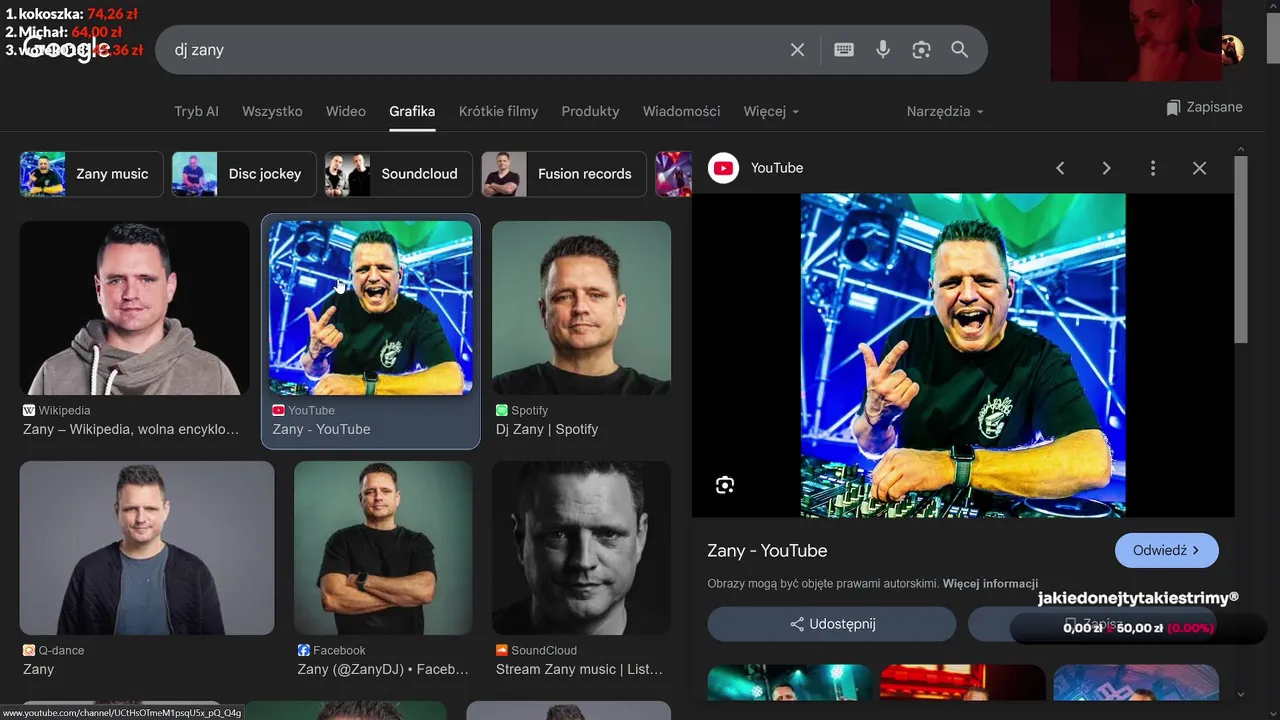Switch to Tryb AI tab
Screen dimensions: 1280x720
point(196,111)
